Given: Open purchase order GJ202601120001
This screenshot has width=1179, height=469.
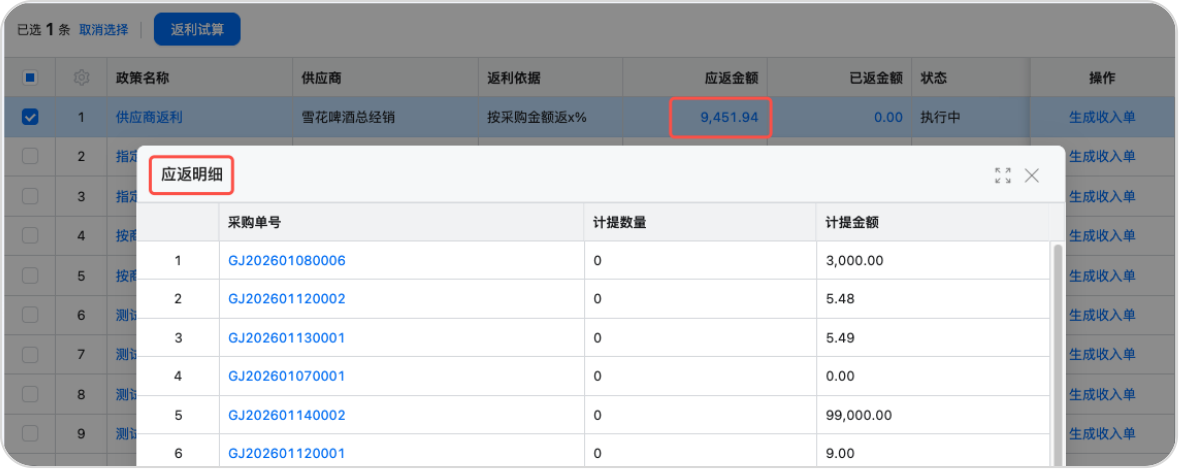Looking at the screenshot, I should [287, 453].
